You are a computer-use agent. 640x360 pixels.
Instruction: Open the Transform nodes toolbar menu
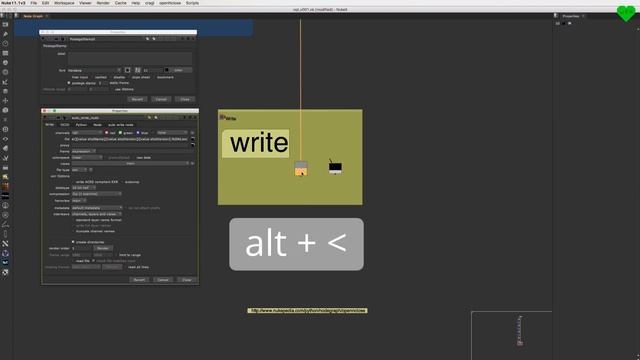5,100
